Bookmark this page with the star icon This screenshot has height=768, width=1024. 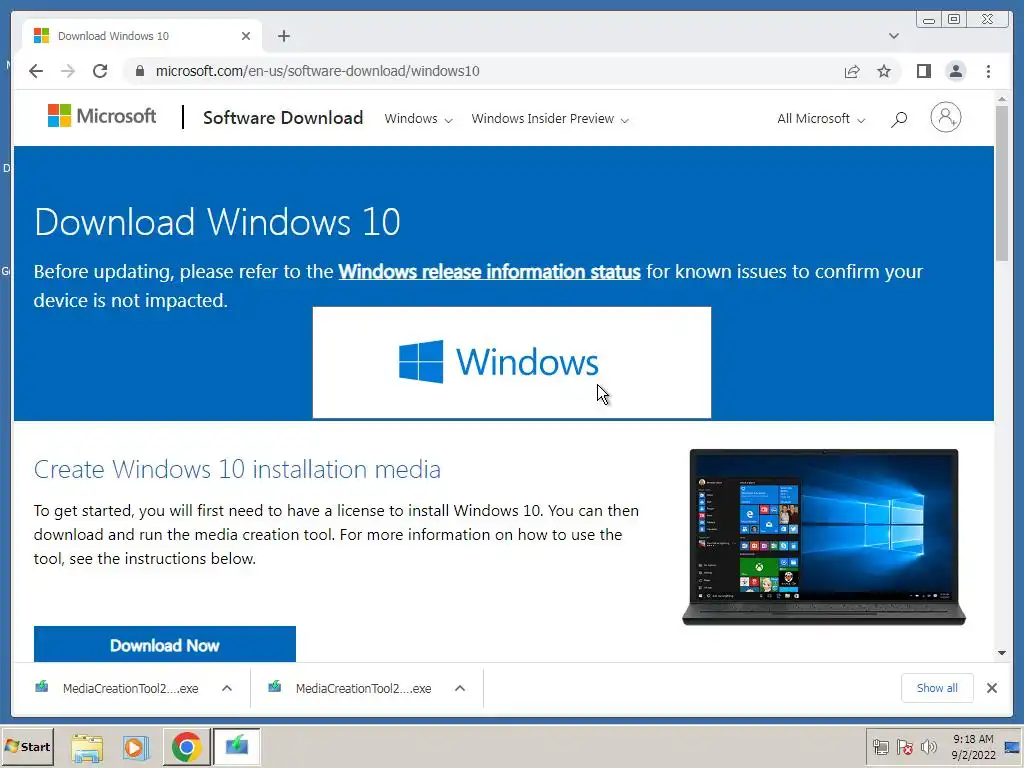[884, 71]
